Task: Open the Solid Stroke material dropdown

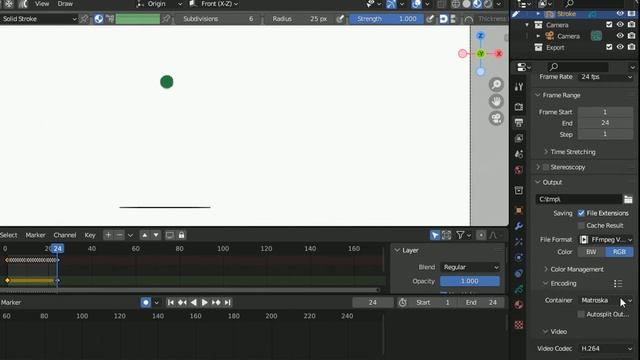Action: click(39, 19)
